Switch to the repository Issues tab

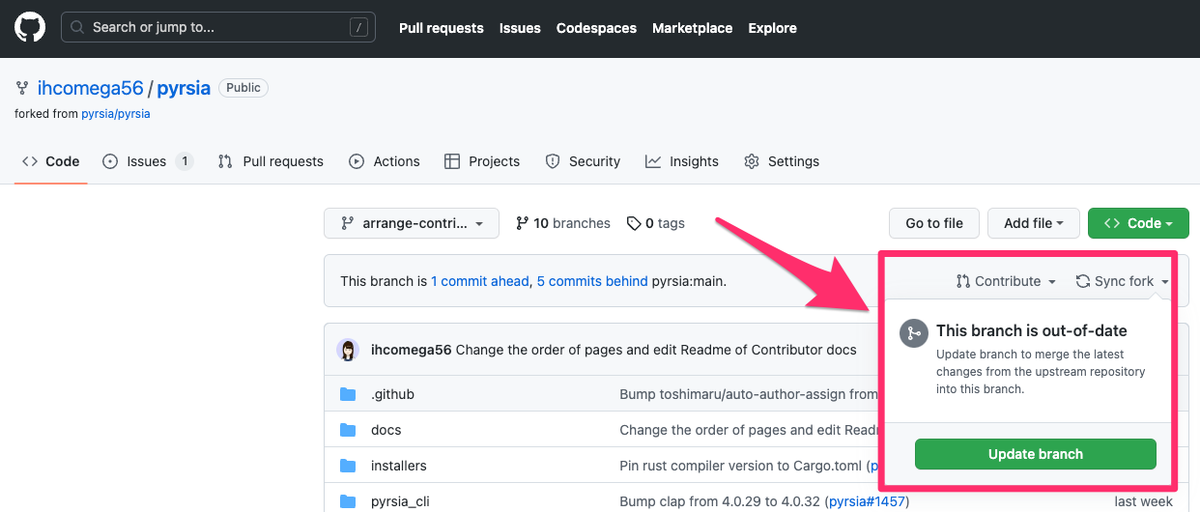148,161
